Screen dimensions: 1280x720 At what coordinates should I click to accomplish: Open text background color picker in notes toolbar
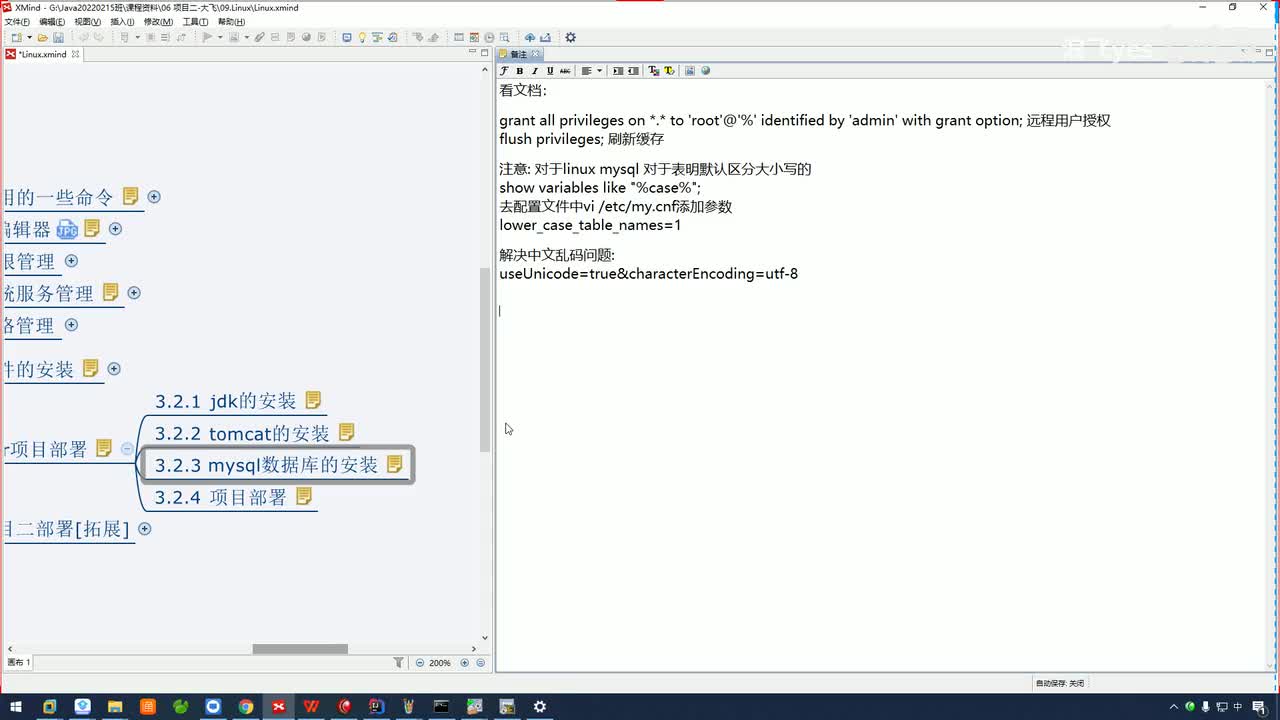click(670, 71)
